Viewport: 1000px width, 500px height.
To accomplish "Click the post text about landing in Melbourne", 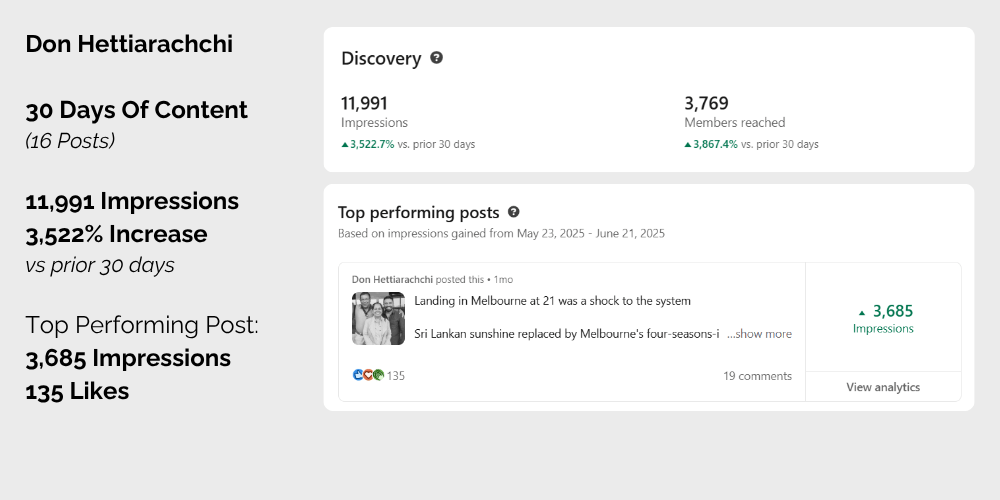I will click(x=552, y=300).
